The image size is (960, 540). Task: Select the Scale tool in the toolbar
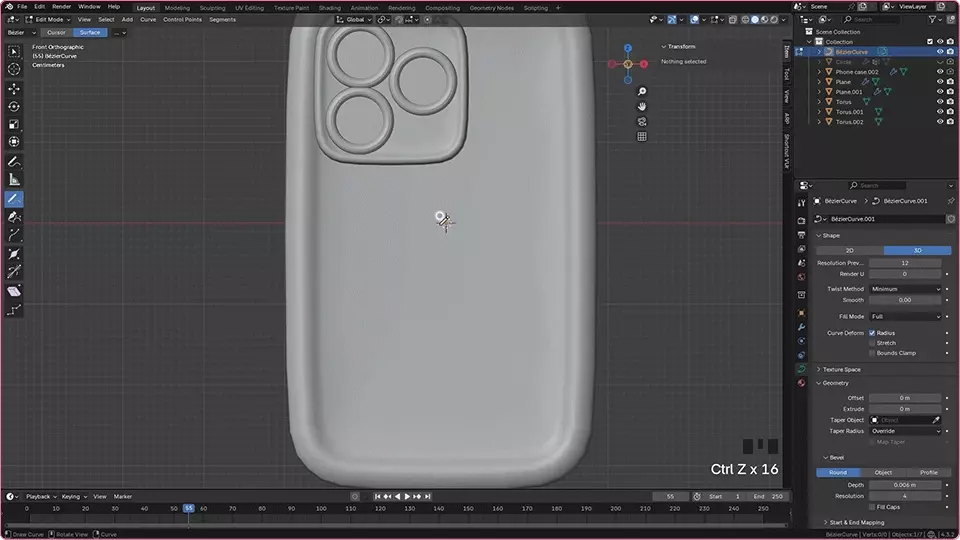click(x=13, y=124)
